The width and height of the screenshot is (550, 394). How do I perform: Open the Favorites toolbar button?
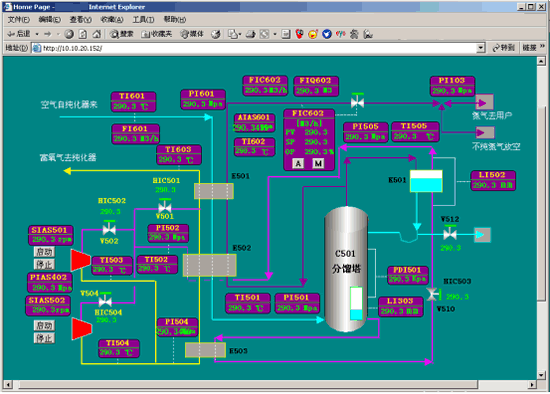(x=156, y=34)
